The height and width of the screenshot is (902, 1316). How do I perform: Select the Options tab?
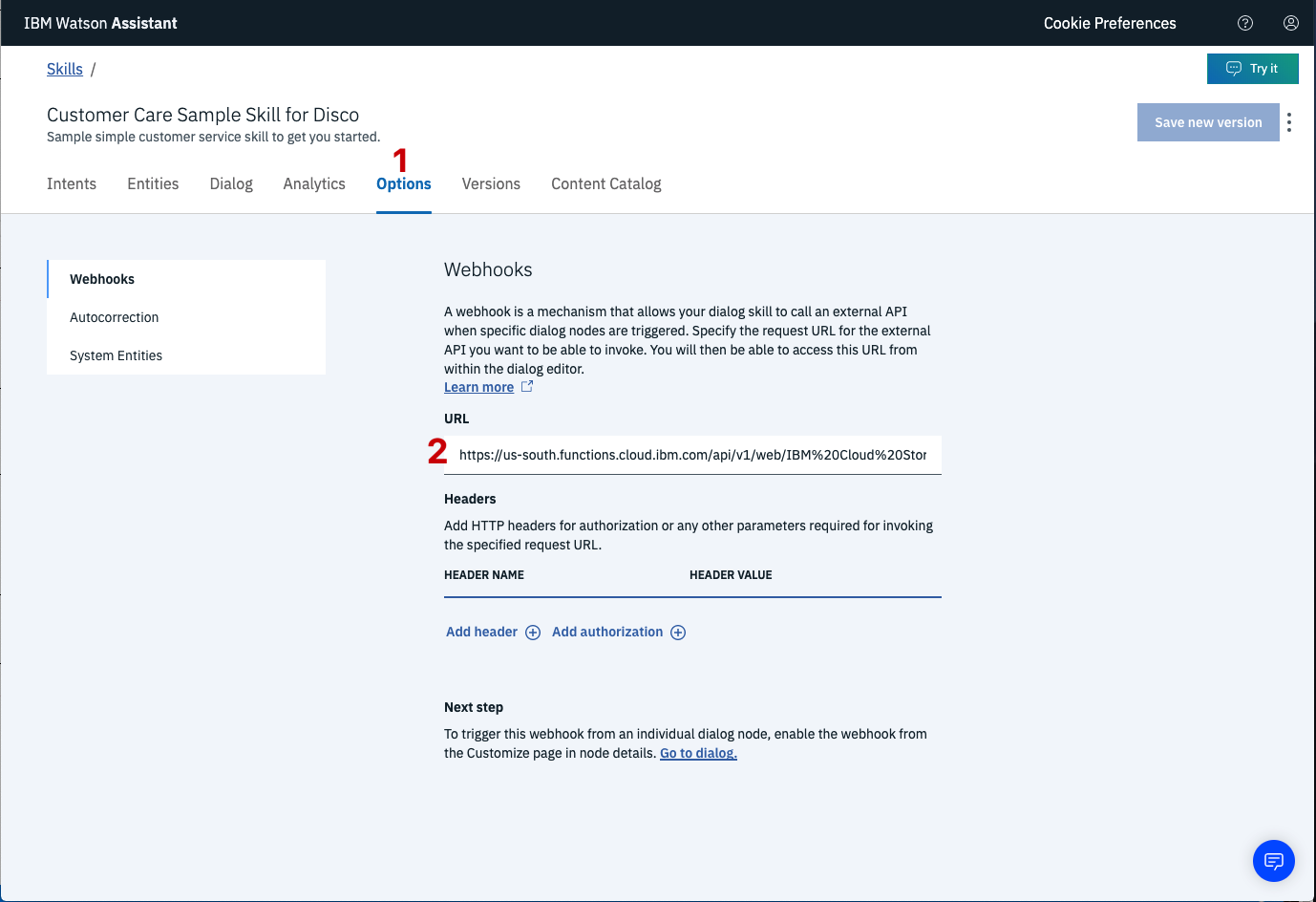tap(404, 183)
